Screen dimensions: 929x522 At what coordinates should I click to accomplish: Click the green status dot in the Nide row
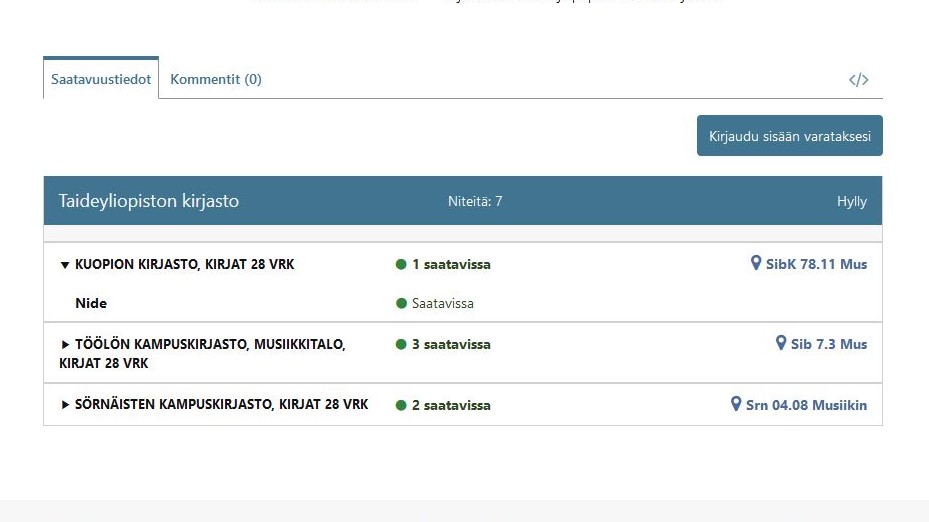tap(402, 304)
